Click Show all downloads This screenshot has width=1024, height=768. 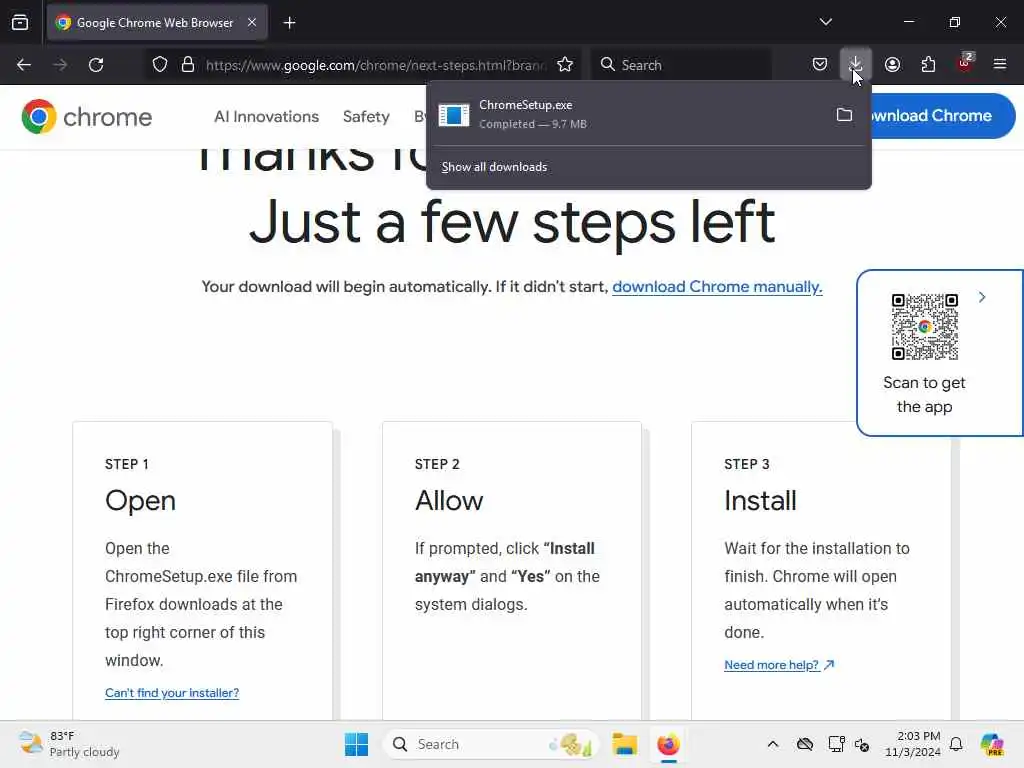click(494, 167)
